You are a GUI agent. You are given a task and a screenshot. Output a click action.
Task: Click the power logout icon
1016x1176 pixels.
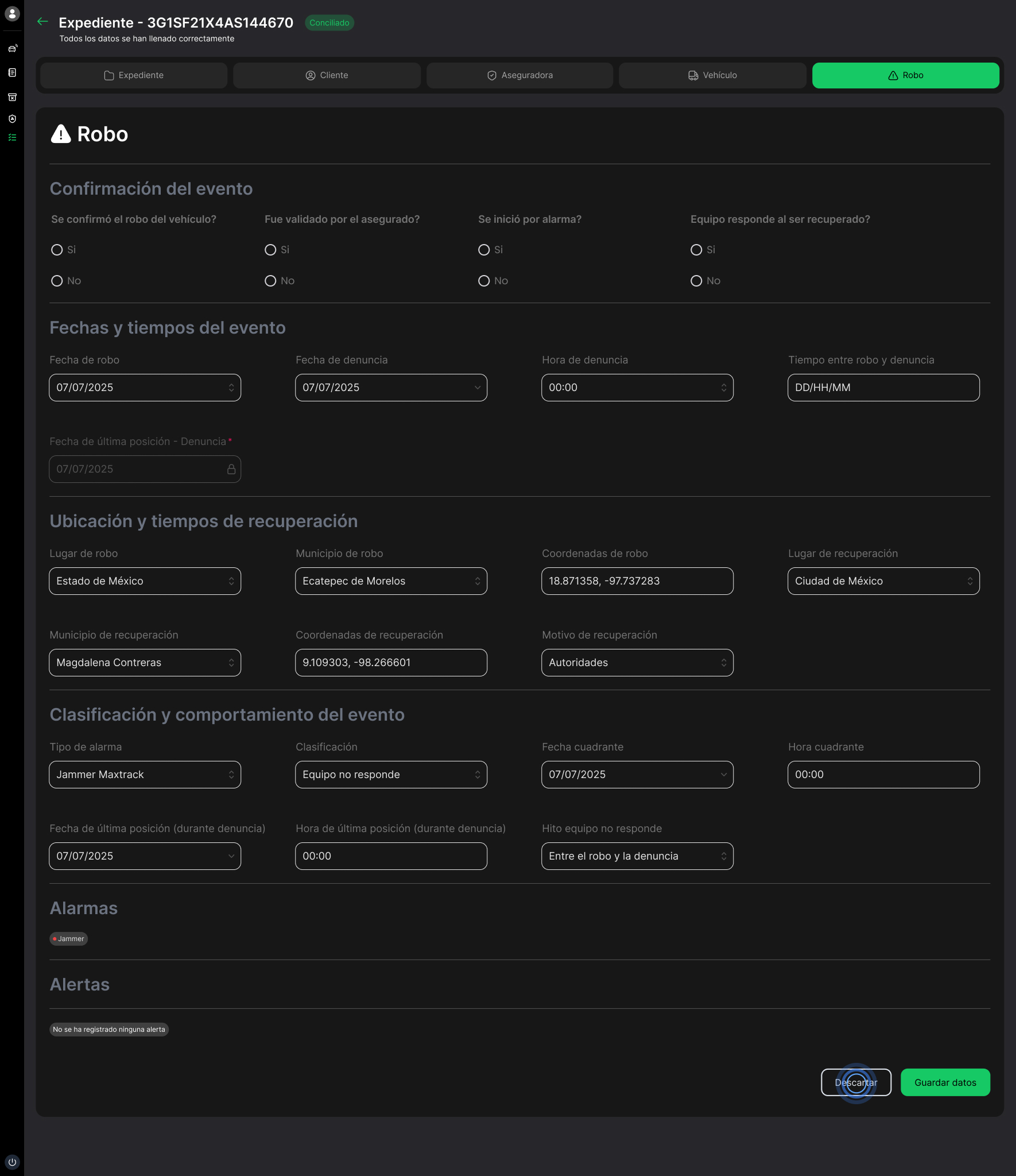coord(12,1162)
